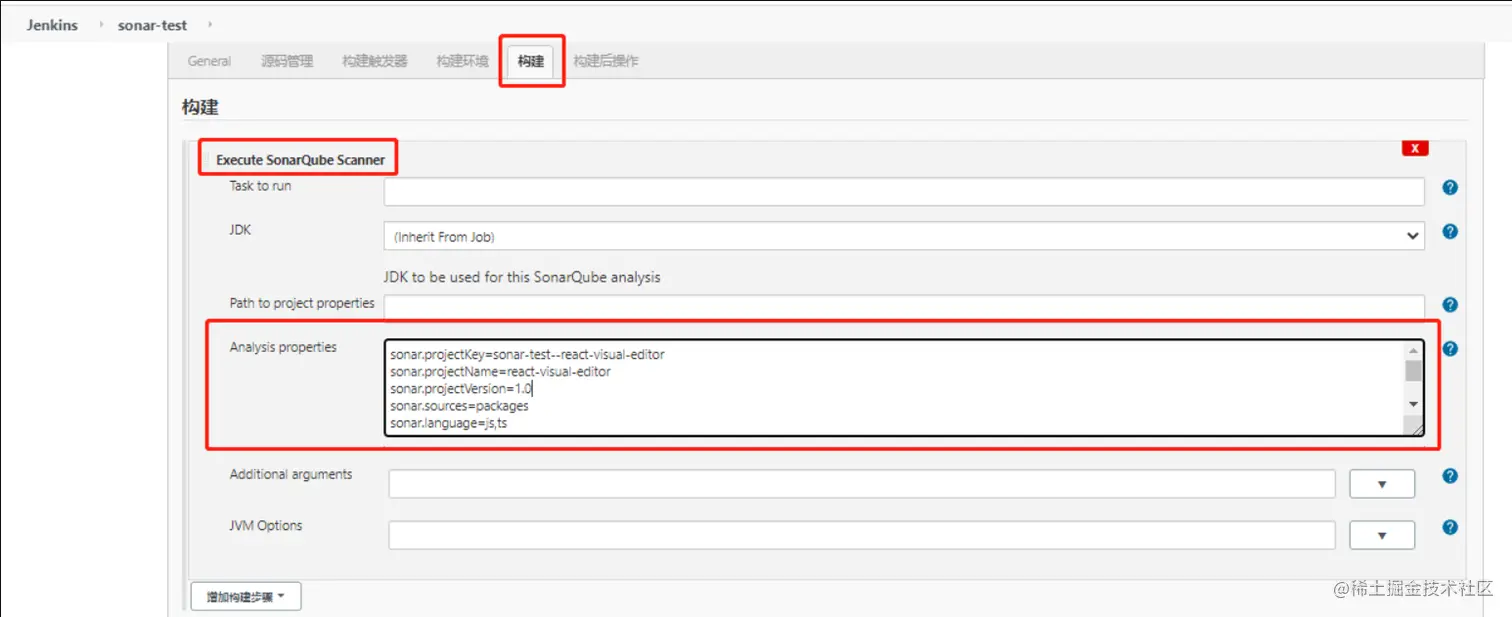Open help for JVM Options
Viewport: 1512px width, 617px height.
1450,527
